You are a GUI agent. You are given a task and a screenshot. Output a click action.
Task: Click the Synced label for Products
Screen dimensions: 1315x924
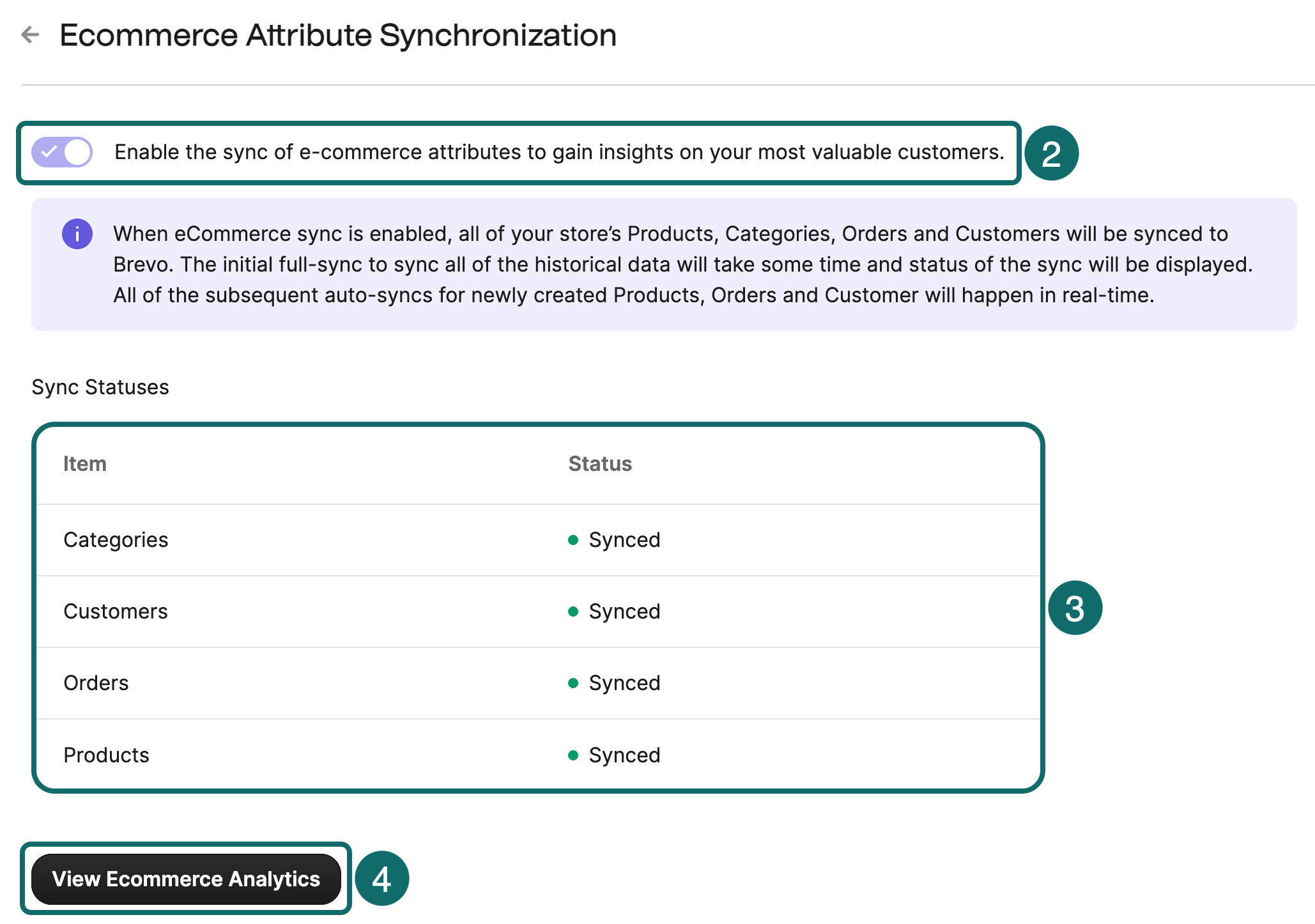(x=623, y=755)
